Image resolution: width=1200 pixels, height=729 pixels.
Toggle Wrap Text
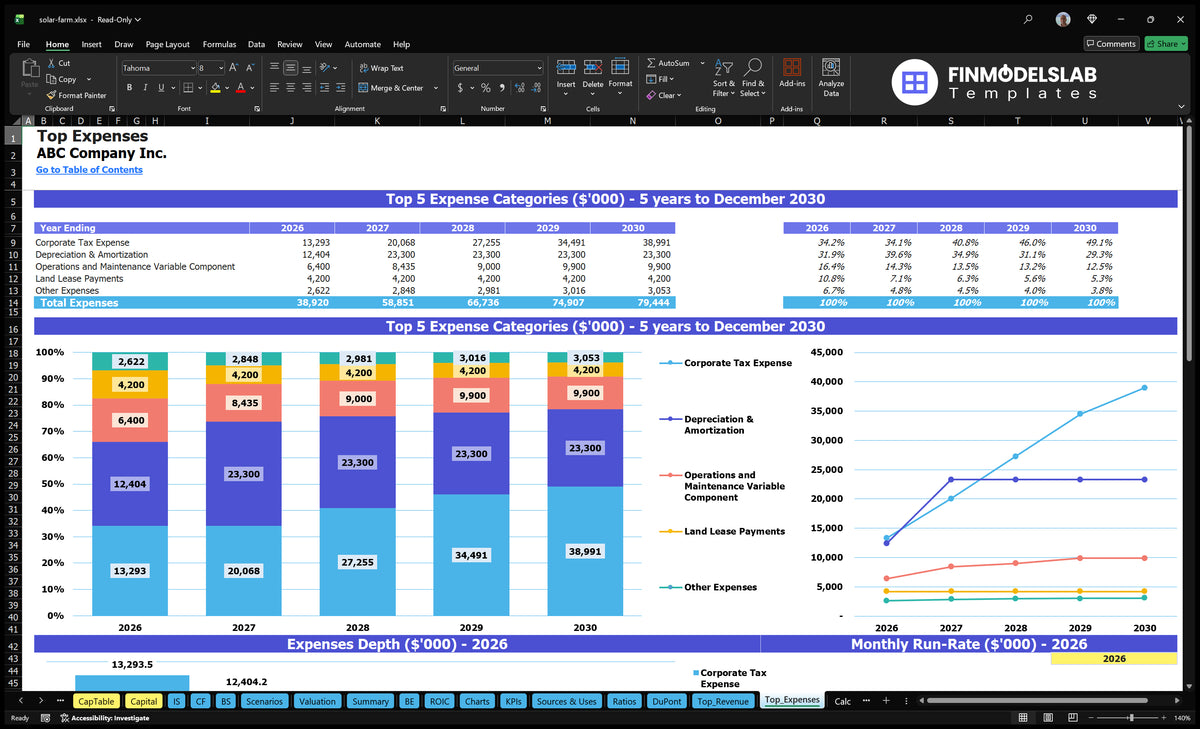381,68
